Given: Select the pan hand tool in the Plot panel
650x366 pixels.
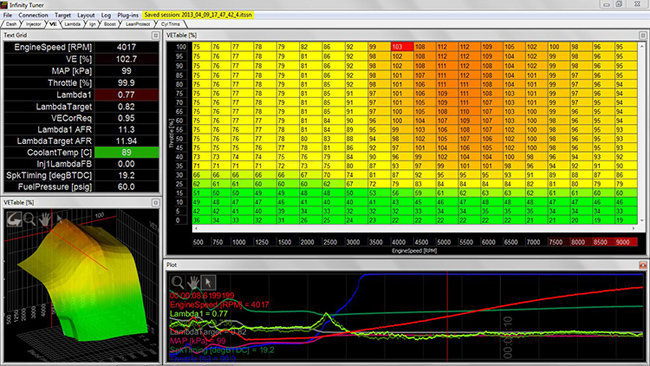Looking at the screenshot, I should click(x=193, y=283).
